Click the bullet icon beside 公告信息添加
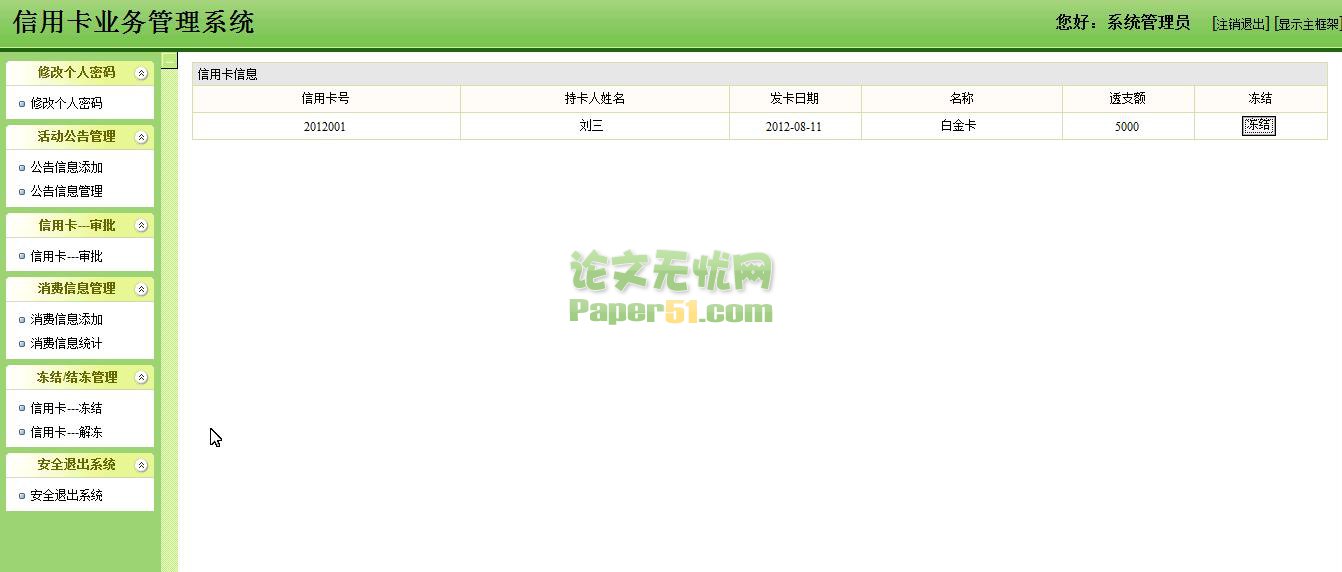 tap(22, 168)
